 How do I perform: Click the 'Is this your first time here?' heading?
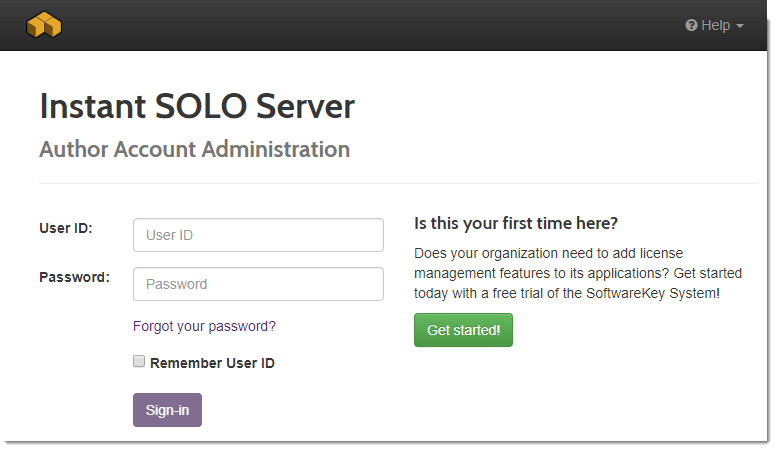(516, 222)
